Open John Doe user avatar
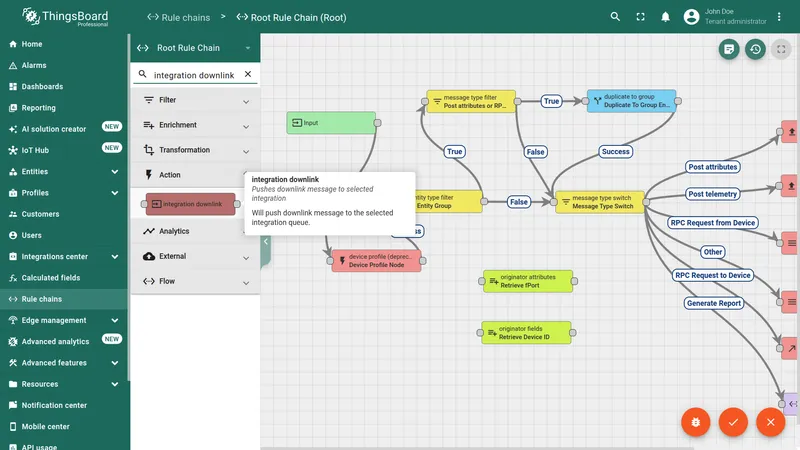This screenshot has width=800, height=450. 691,17
